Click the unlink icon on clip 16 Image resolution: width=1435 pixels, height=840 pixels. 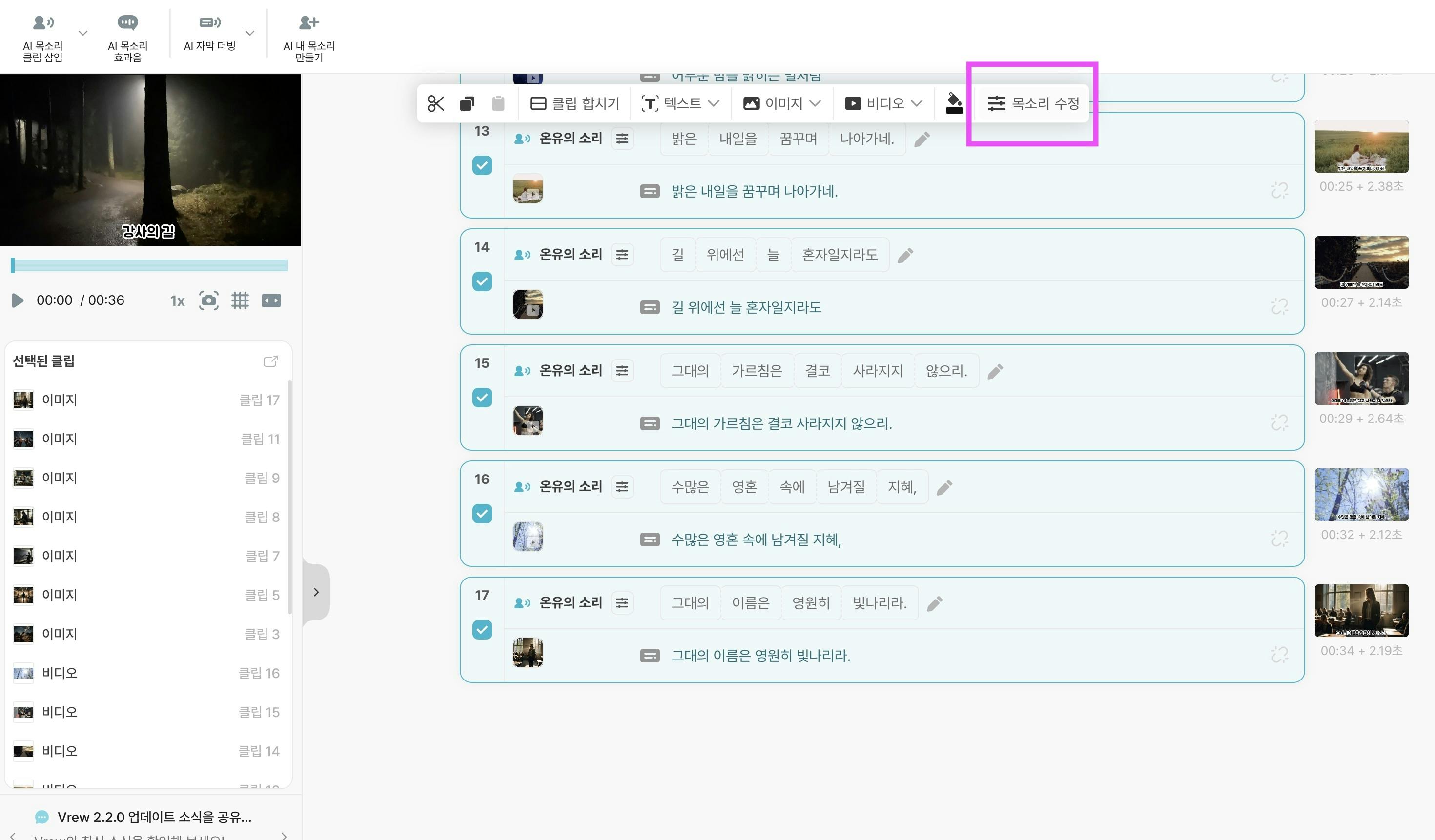(1279, 539)
